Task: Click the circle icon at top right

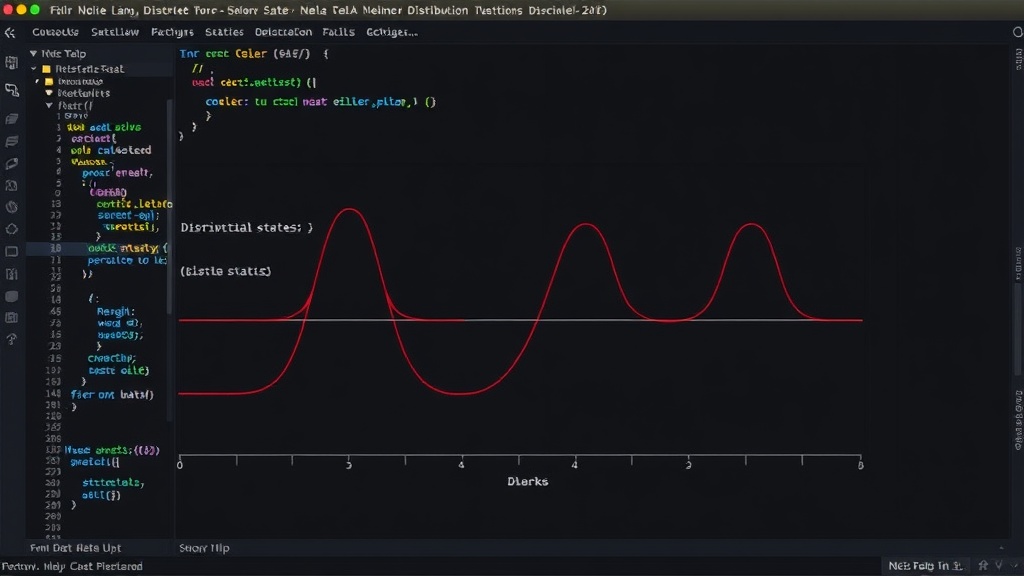Action: click(x=1018, y=32)
